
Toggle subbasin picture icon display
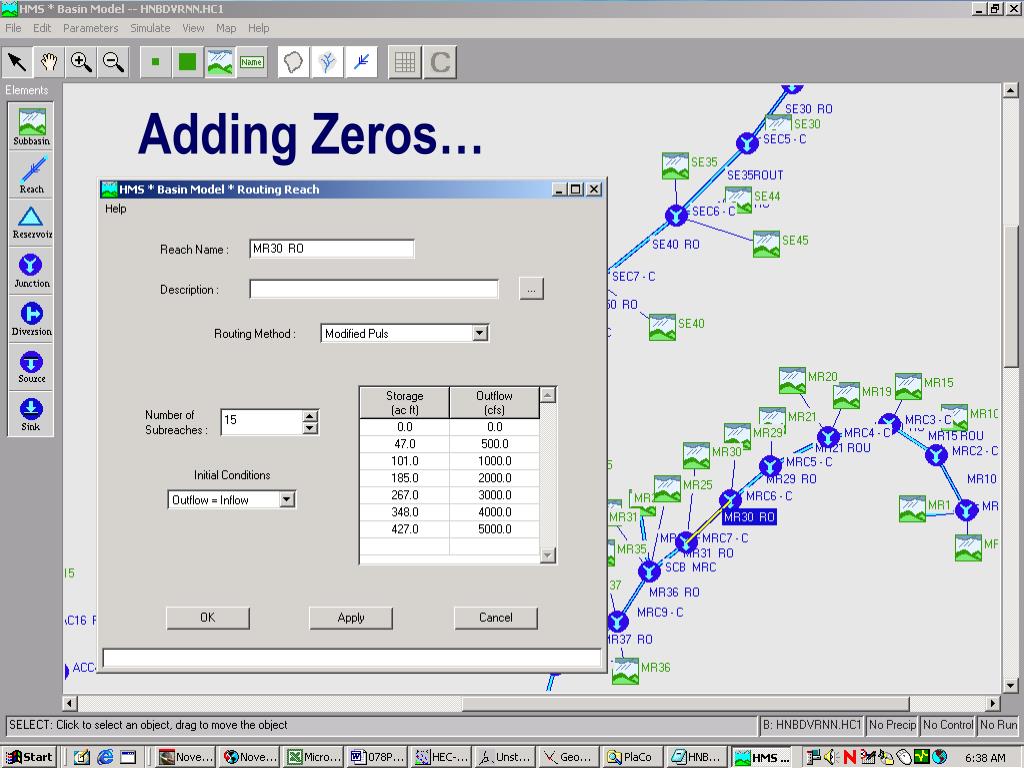tap(219, 62)
